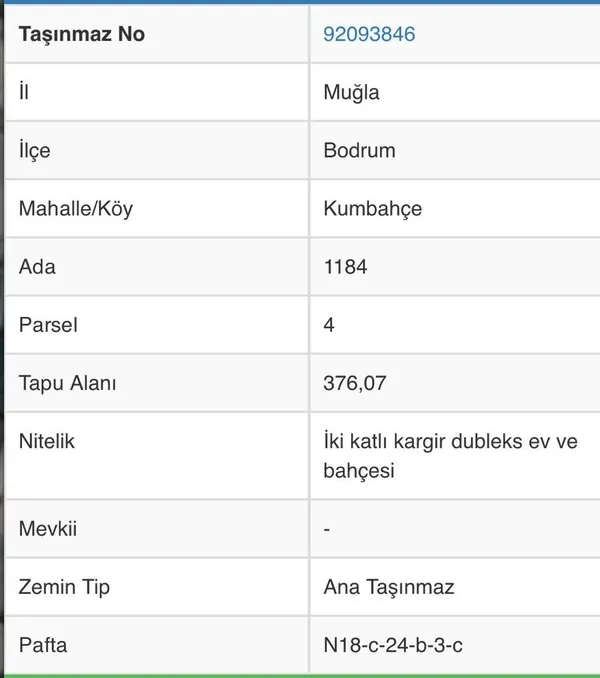This screenshot has height=678, width=600.
Task: Select the Pafta row label
Action: click(x=43, y=645)
